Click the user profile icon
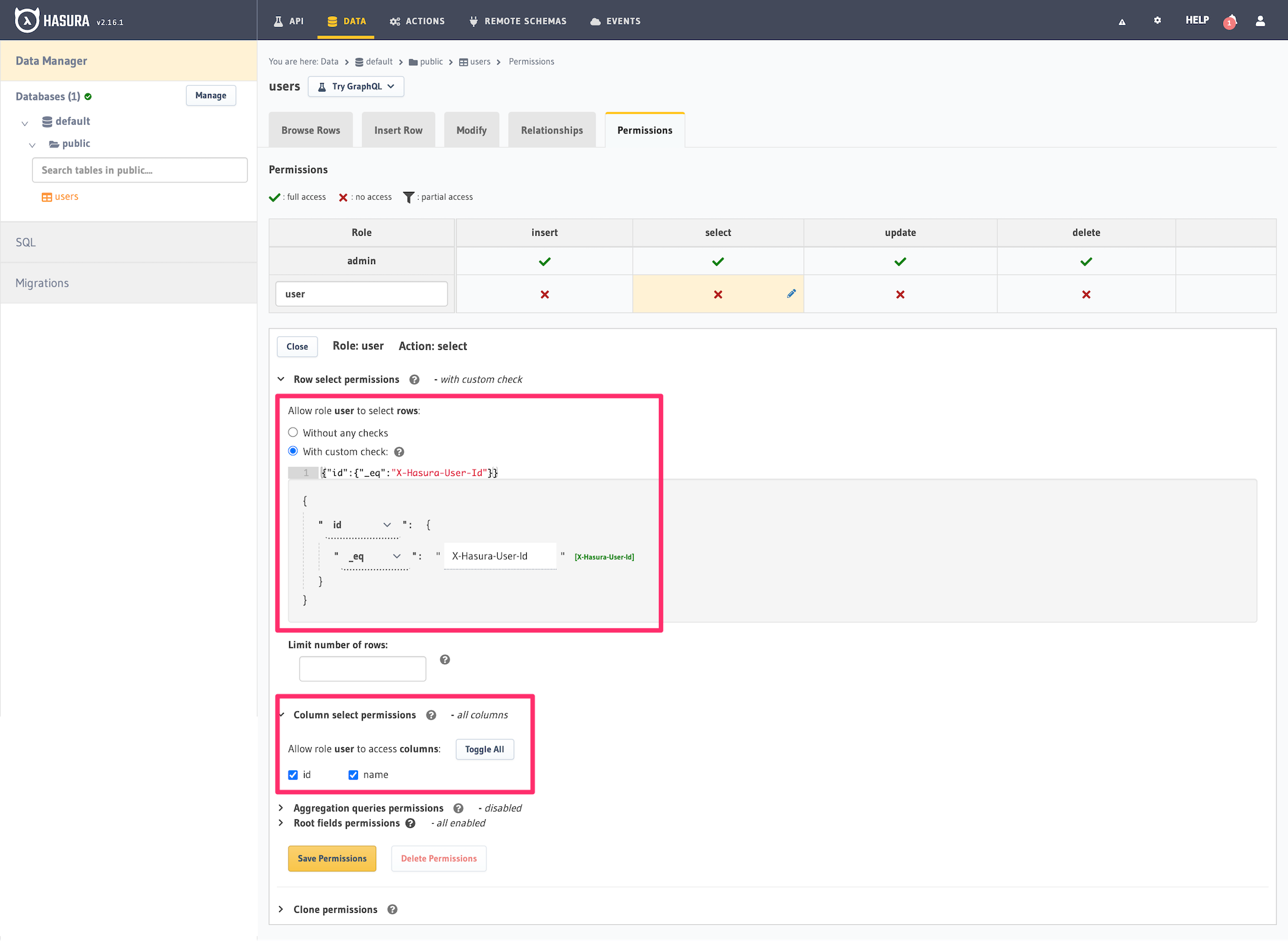Screen dimensions: 1288x941 click(1259, 20)
